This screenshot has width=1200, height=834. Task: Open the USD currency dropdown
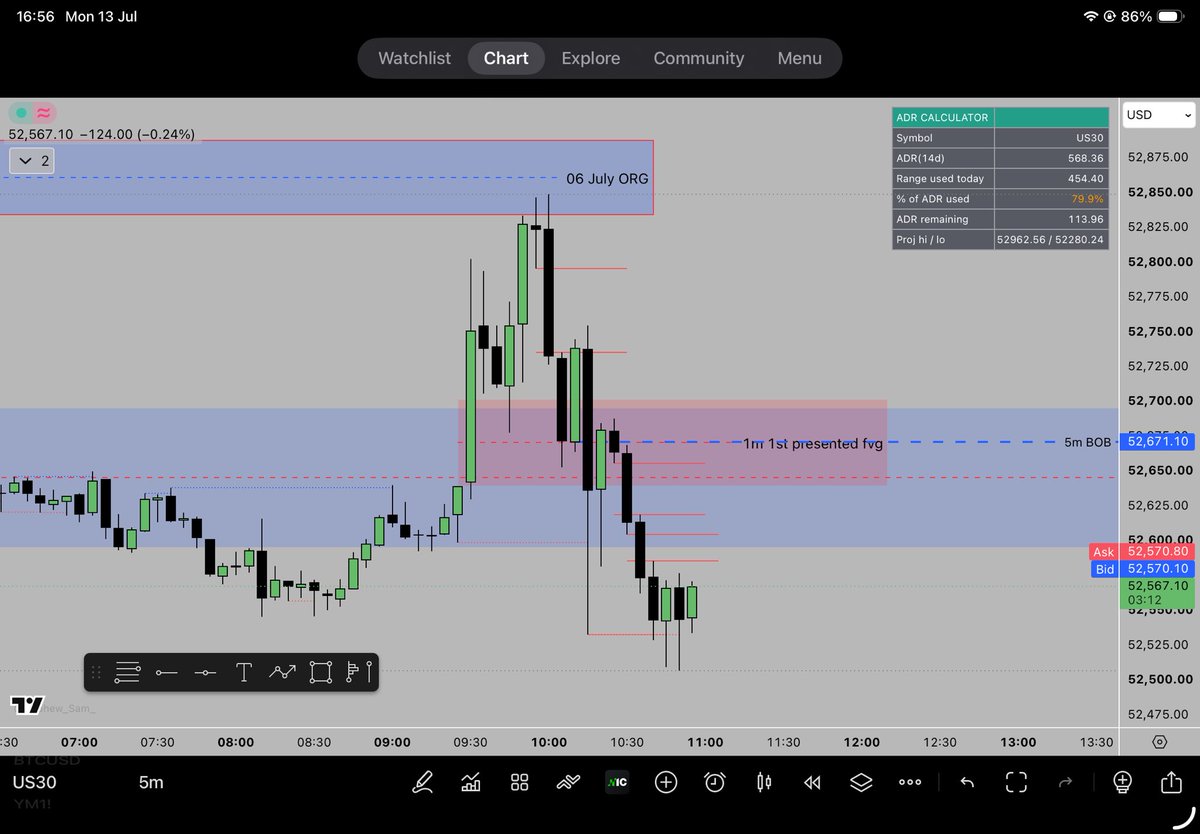pos(1159,115)
